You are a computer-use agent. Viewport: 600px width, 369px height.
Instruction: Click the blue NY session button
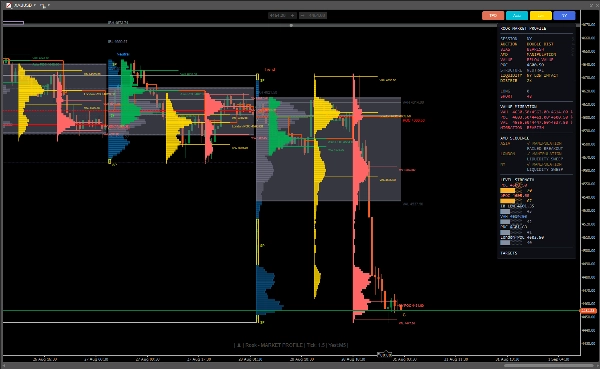(x=564, y=16)
